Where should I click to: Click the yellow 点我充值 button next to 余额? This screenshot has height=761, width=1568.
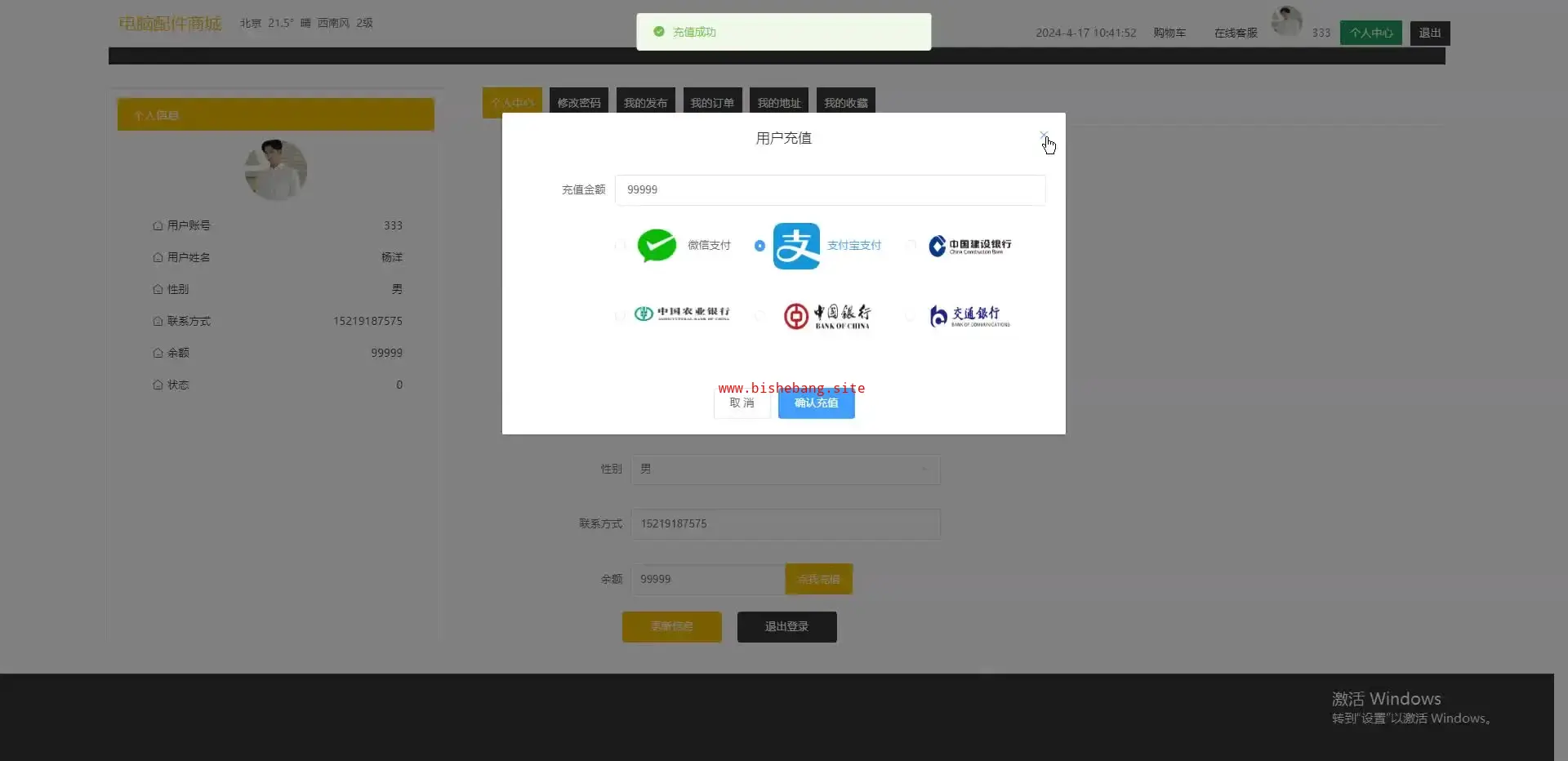[819, 579]
